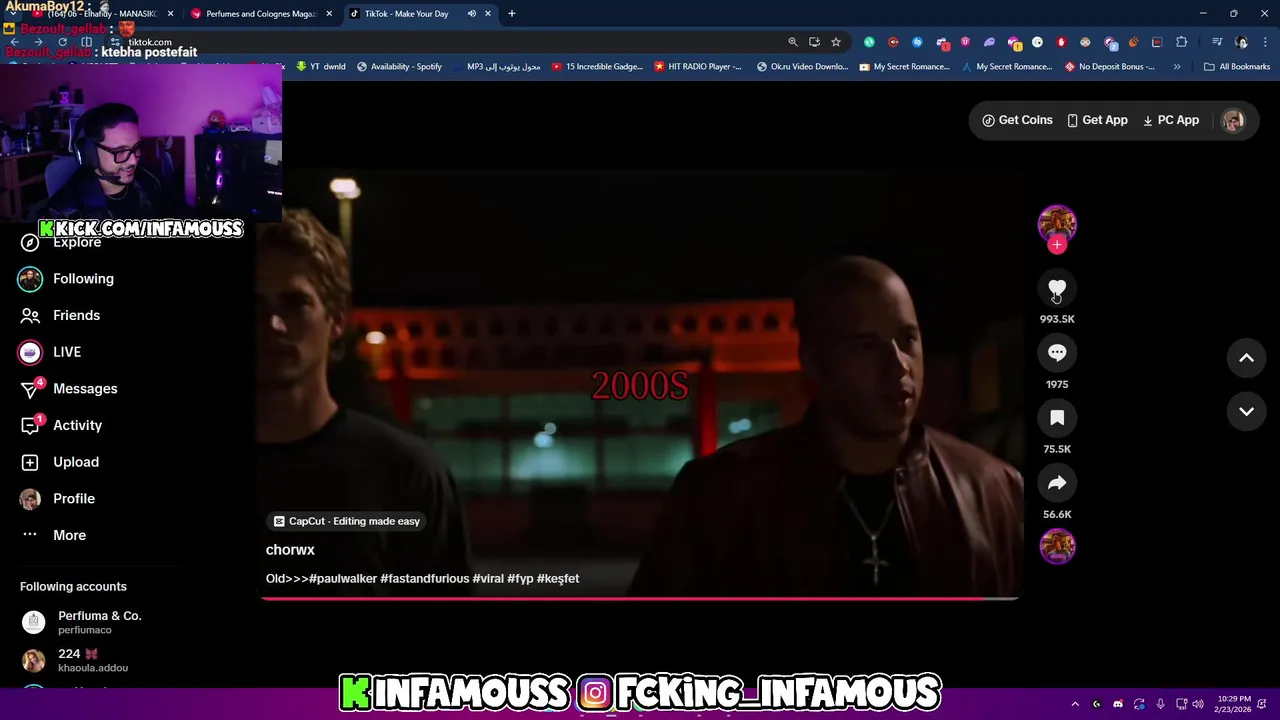Show hidden system tray icons

(1075, 704)
